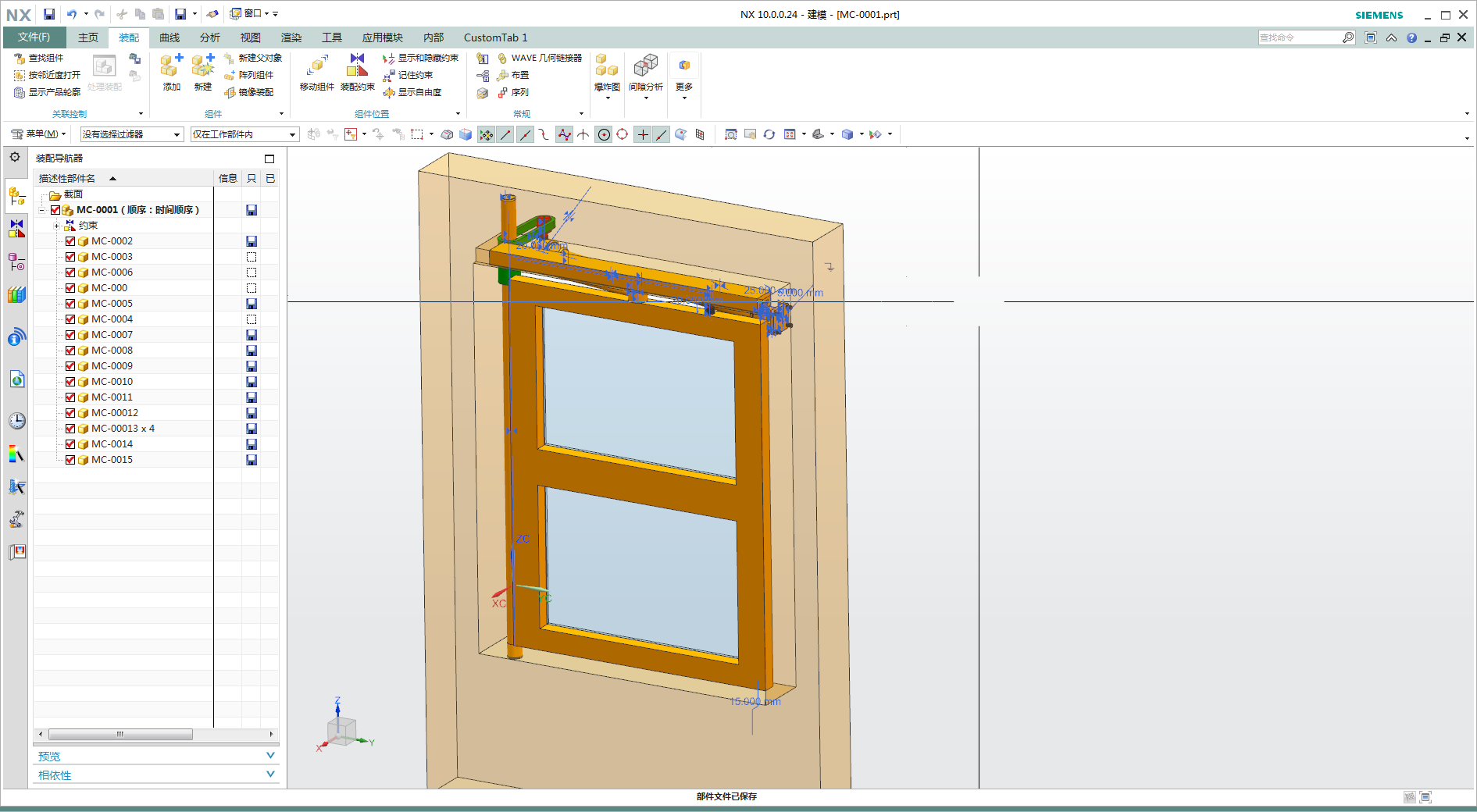The height and width of the screenshot is (812, 1477).
Task: Switch to the 曲线 (Curve) ribbon tab
Action: coord(169,37)
